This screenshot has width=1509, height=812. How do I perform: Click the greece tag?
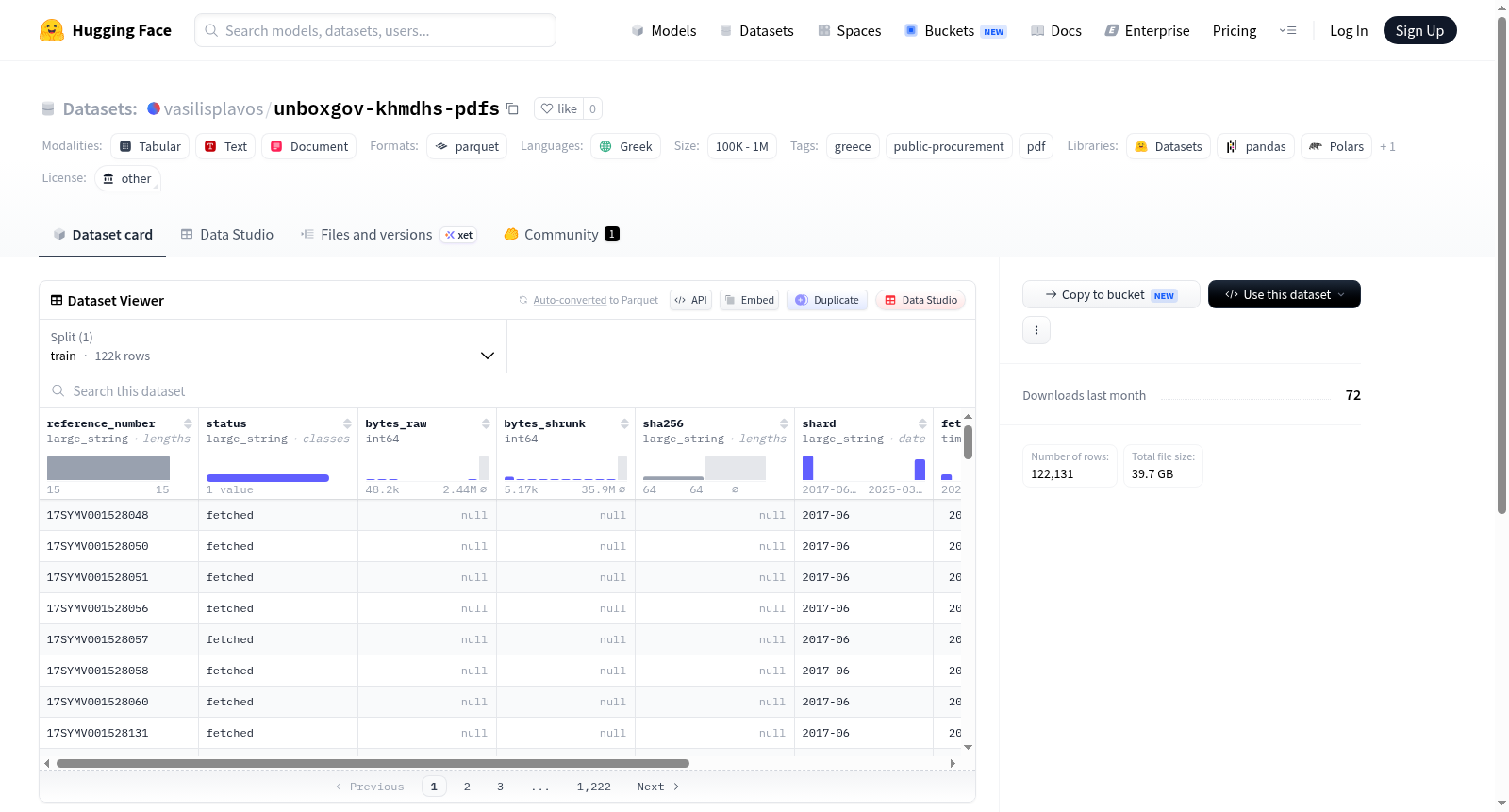(x=853, y=146)
